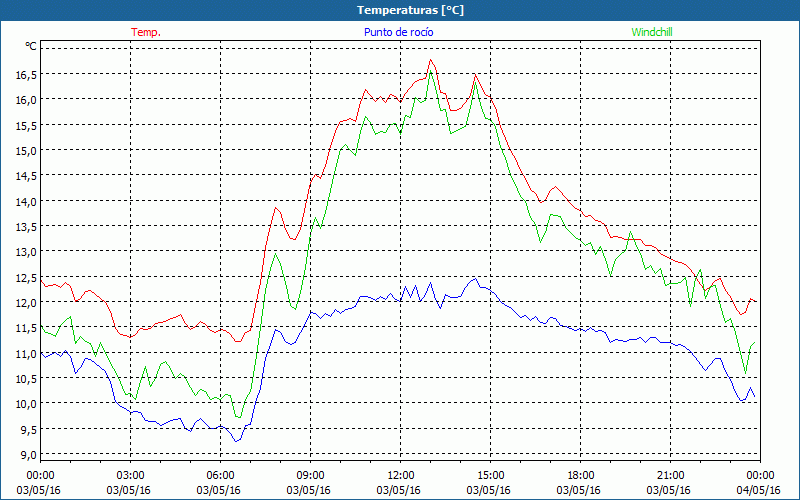This screenshot has width=800, height=500.
Task: Click the 15,0 y-axis value
Action: coord(27,151)
